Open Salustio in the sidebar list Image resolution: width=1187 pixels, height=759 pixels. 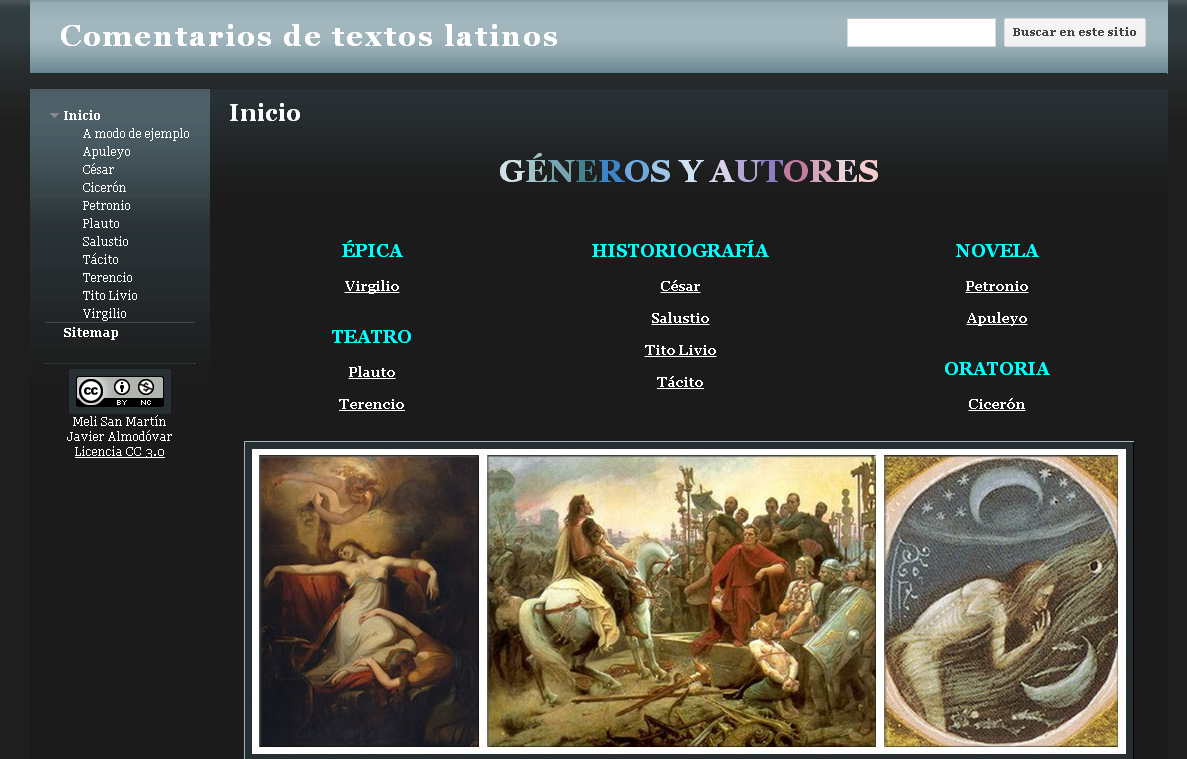pyautogui.click(x=106, y=241)
